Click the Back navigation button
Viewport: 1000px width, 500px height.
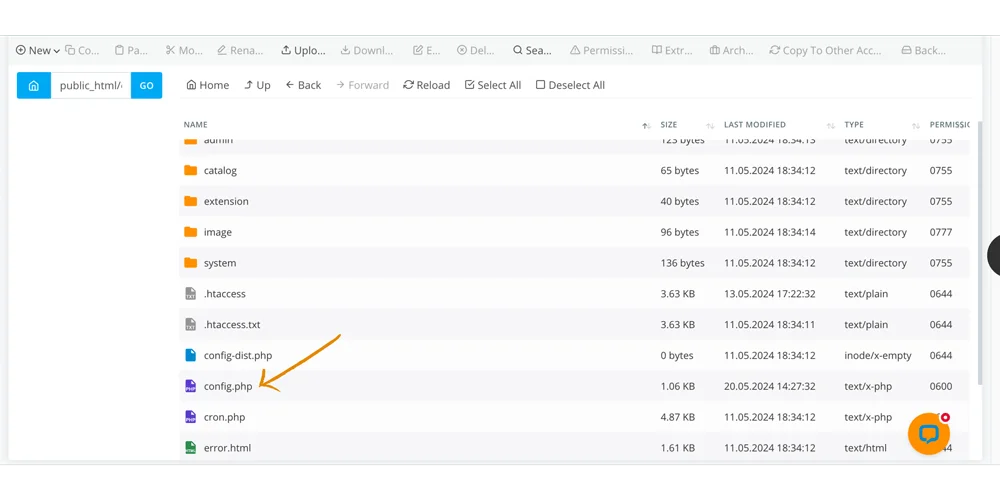tap(303, 85)
